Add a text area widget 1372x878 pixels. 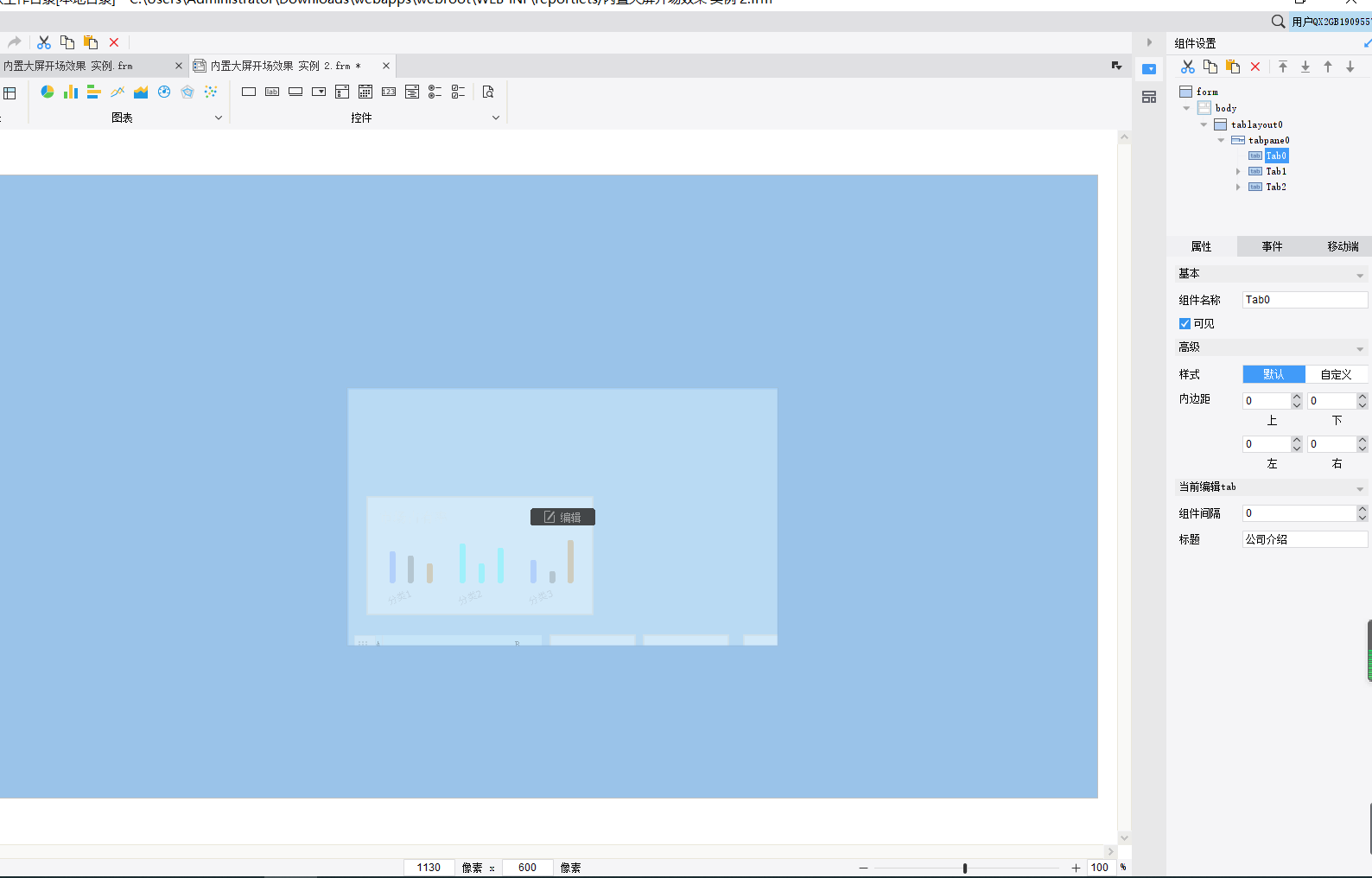pyautogui.click(x=412, y=92)
